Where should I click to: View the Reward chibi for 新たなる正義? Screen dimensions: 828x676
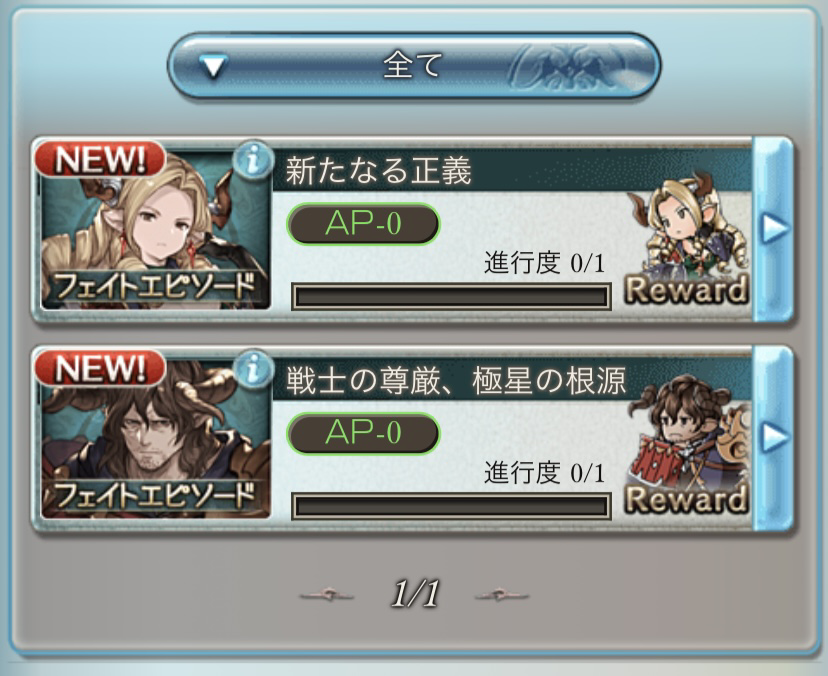click(x=688, y=239)
